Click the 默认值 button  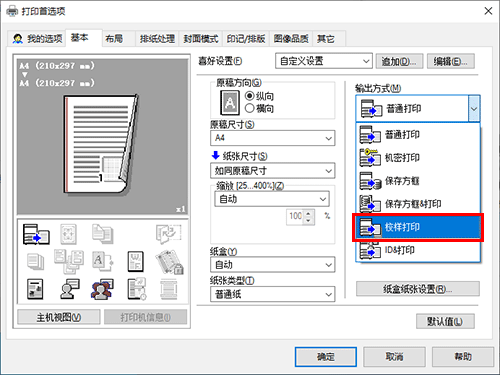click(x=445, y=321)
